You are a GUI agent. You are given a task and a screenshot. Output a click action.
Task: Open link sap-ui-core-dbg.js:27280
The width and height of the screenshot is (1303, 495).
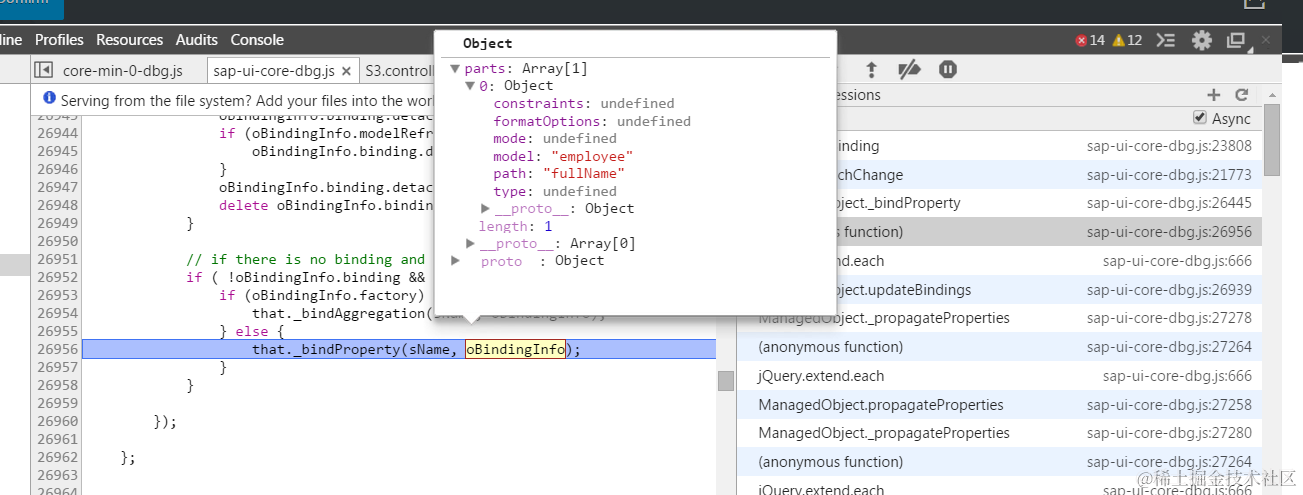tap(1169, 433)
